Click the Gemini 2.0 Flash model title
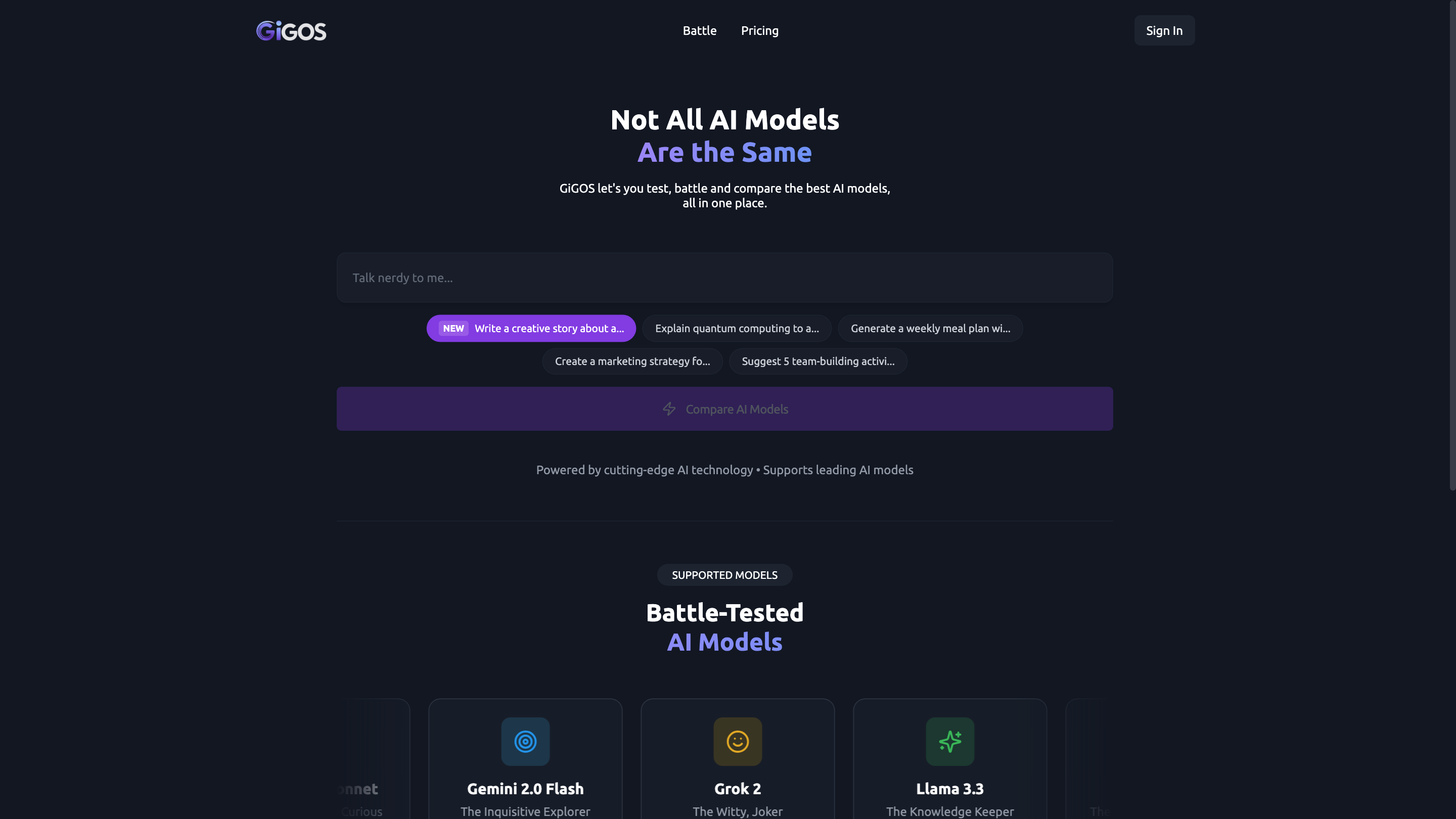Viewport: 1456px width, 819px height. pos(525,789)
